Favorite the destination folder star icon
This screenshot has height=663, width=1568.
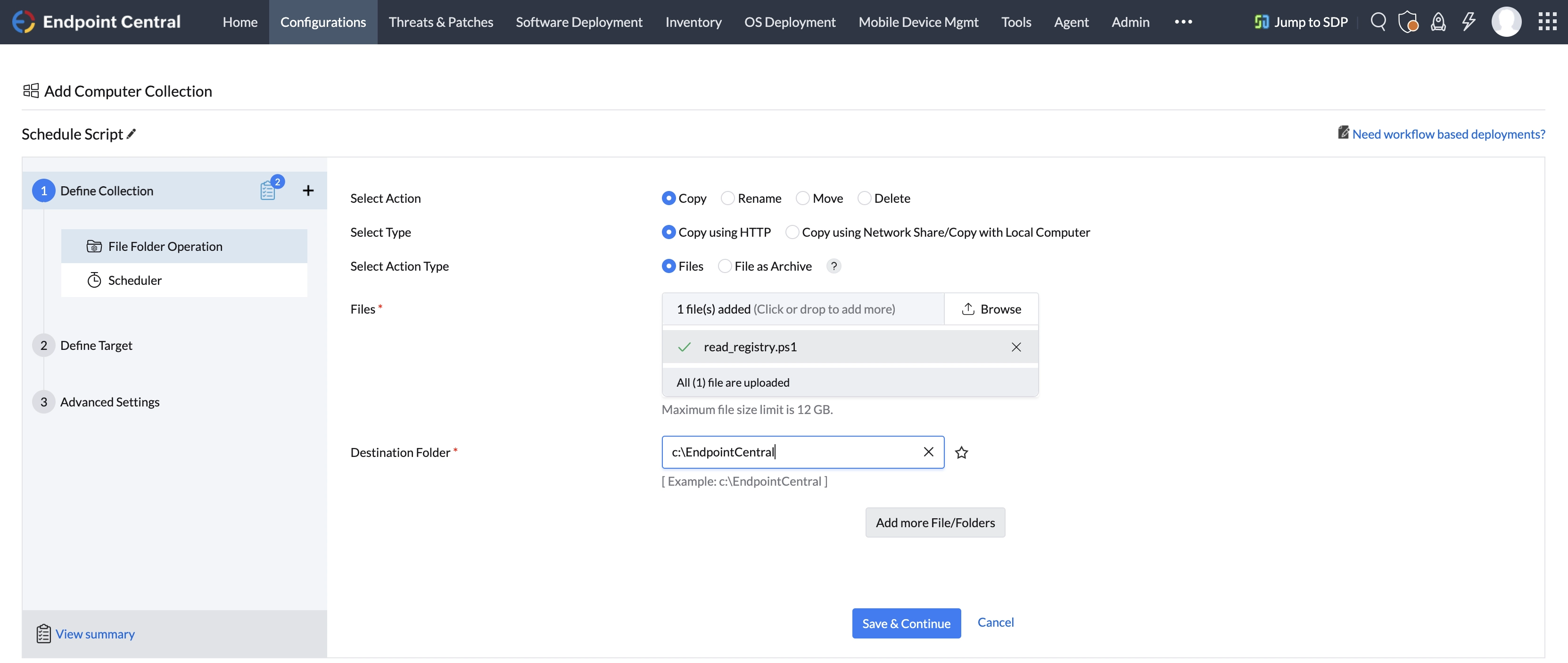point(961,452)
